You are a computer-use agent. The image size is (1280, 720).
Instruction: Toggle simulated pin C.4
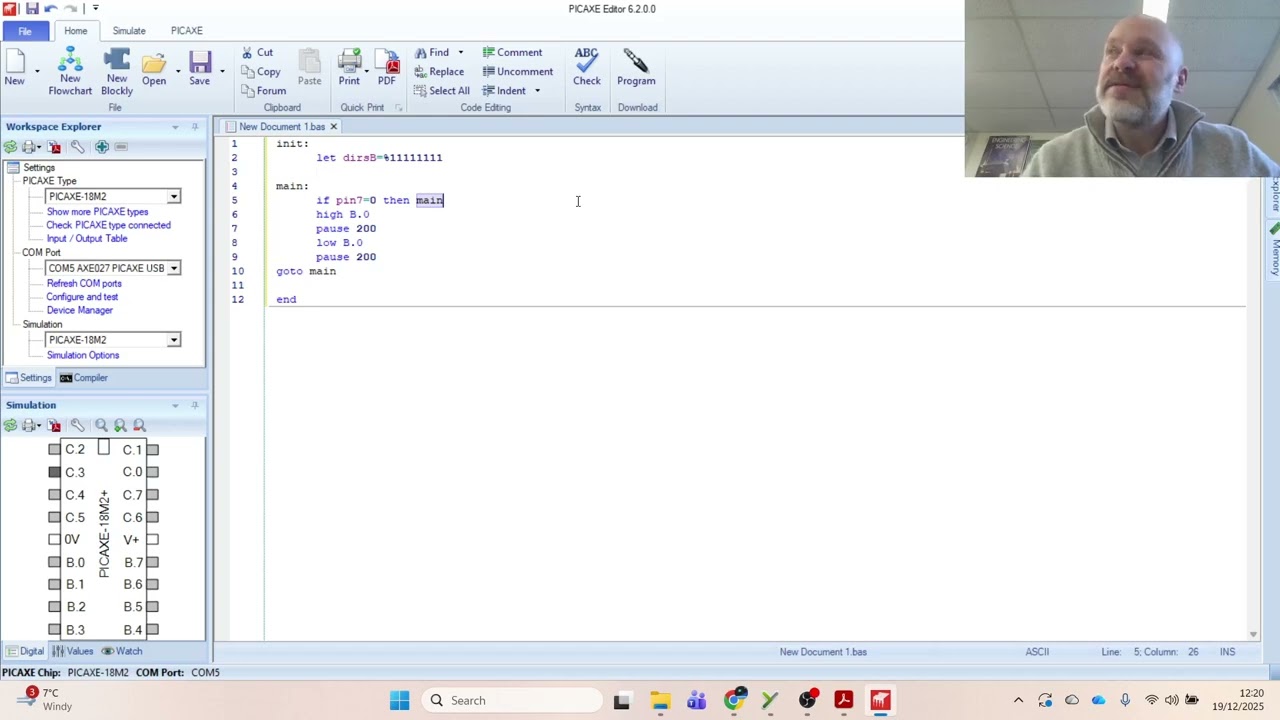click(x=54, y=495)
